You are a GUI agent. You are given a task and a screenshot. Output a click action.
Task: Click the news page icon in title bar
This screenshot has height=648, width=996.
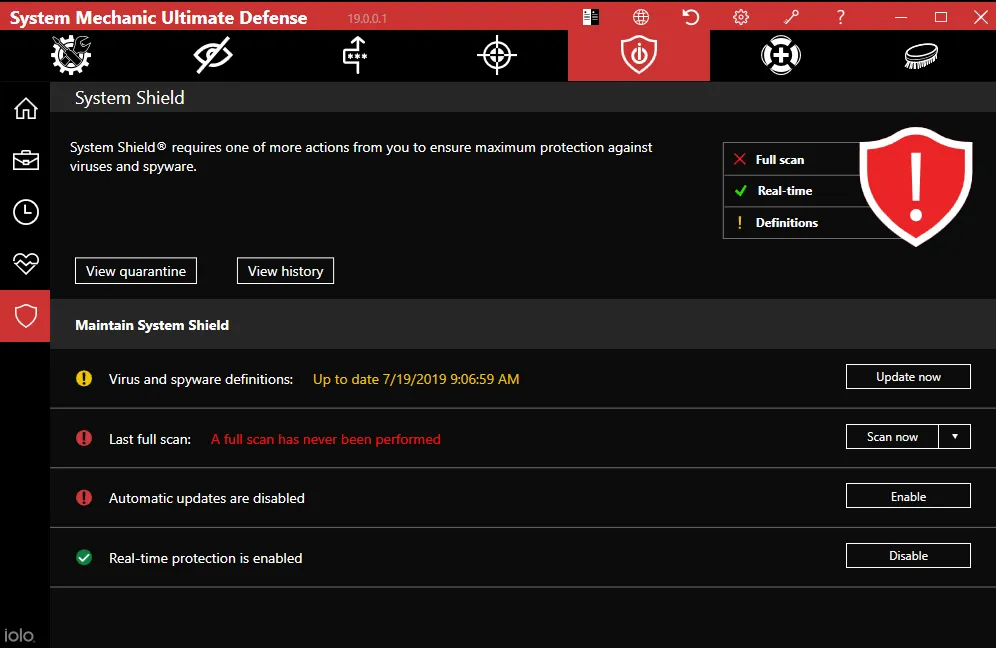click(591, 17)
